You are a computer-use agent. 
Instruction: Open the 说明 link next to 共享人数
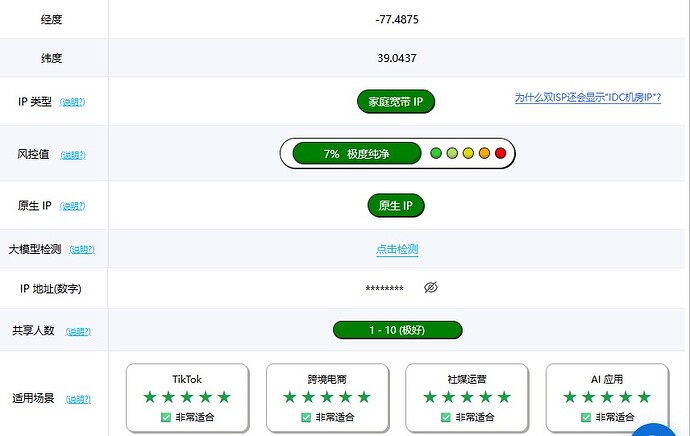(78, 331)
